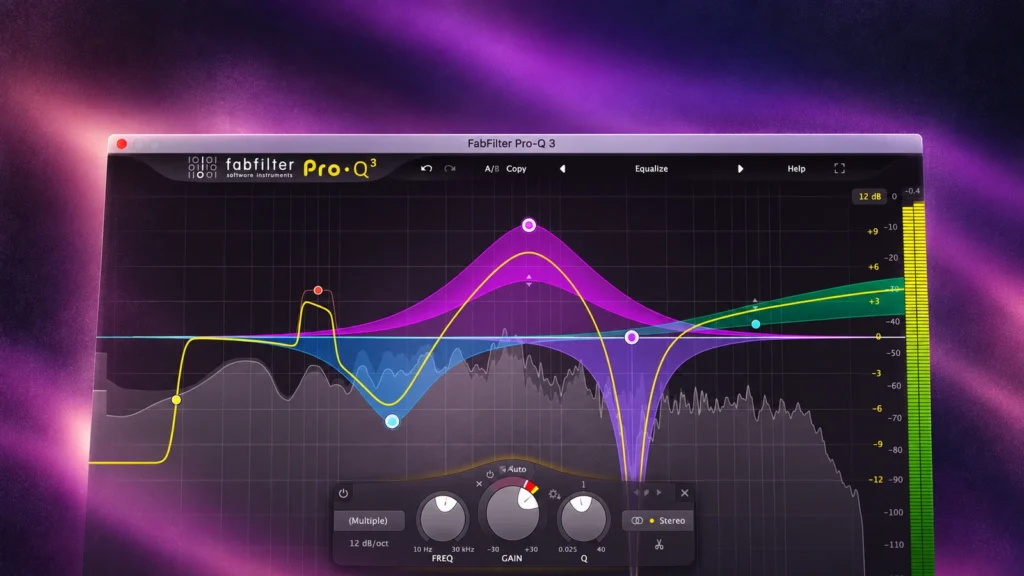Click the Q knob
This screenshot has height=576, width=1024.
[583, 517]
